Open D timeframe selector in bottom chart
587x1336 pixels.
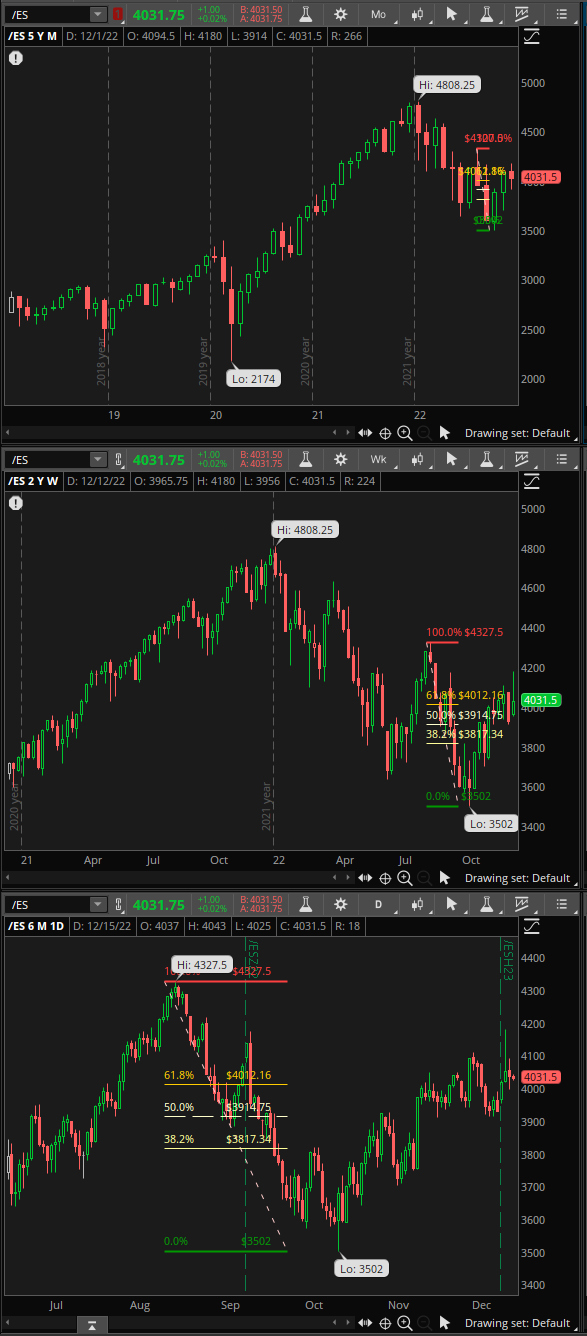click(x=378, y=904)
